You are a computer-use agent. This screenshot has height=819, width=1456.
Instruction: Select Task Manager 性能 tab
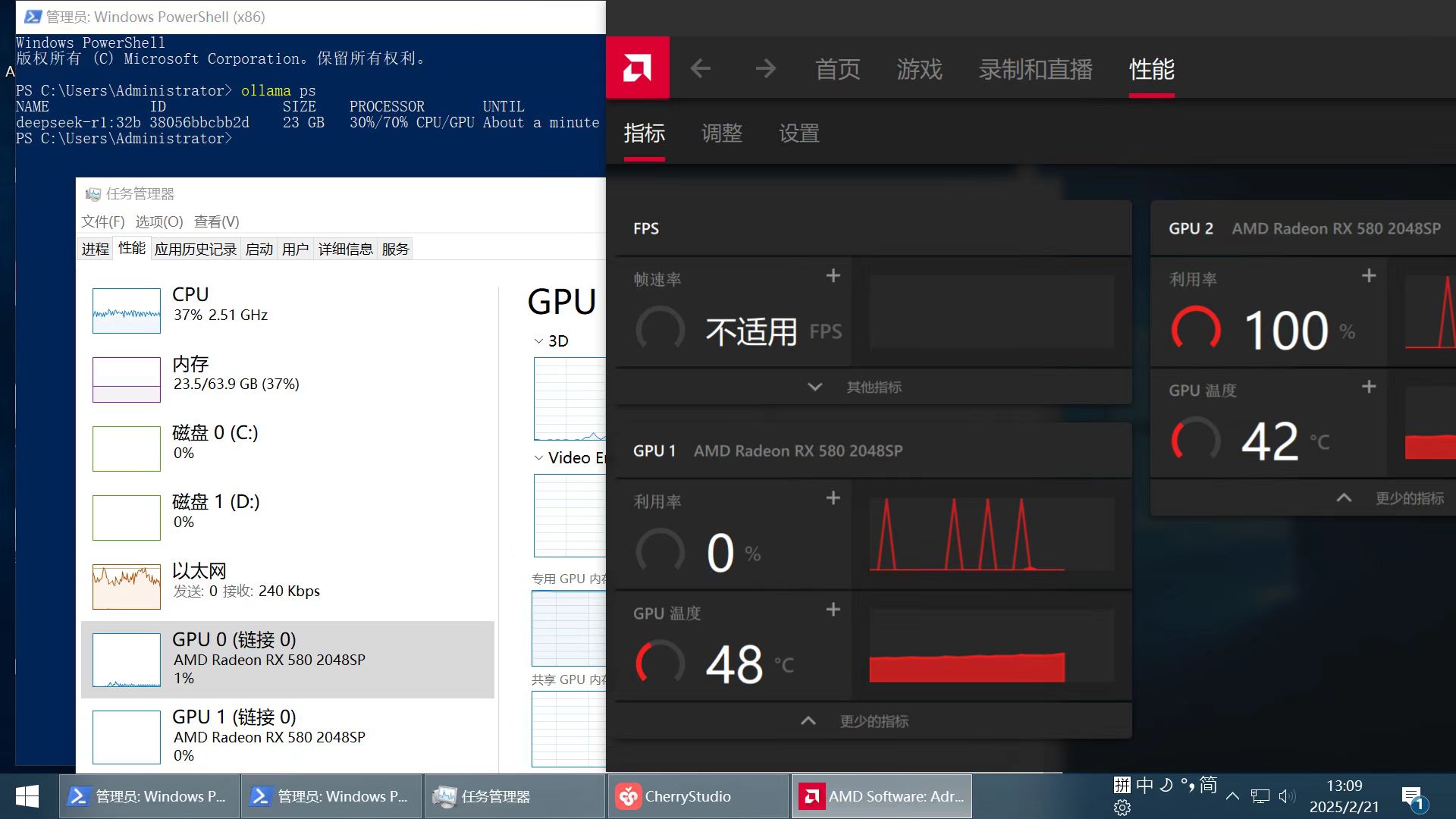pos(132,248)
